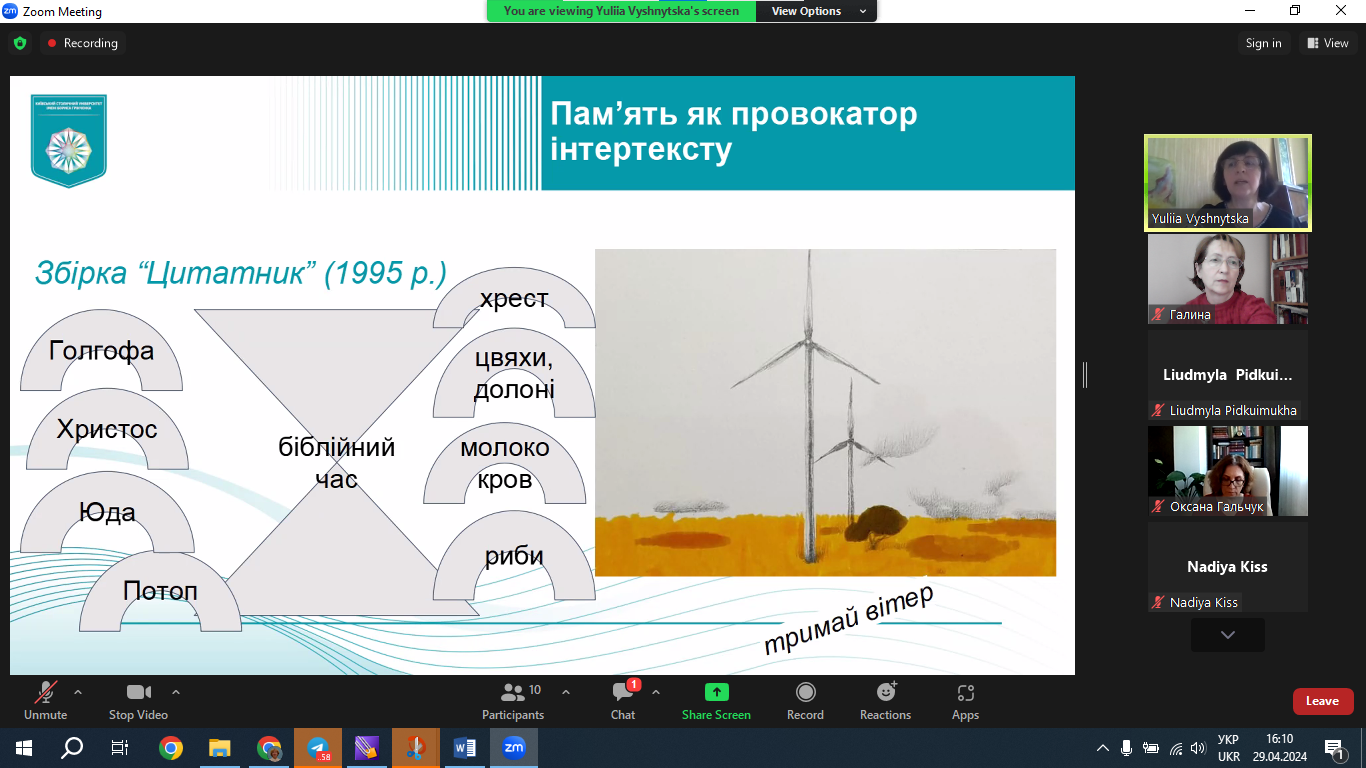The width and height of the screenshot is (1366, 768).
Task: Open the Chat panel
Action: point(623,700)
